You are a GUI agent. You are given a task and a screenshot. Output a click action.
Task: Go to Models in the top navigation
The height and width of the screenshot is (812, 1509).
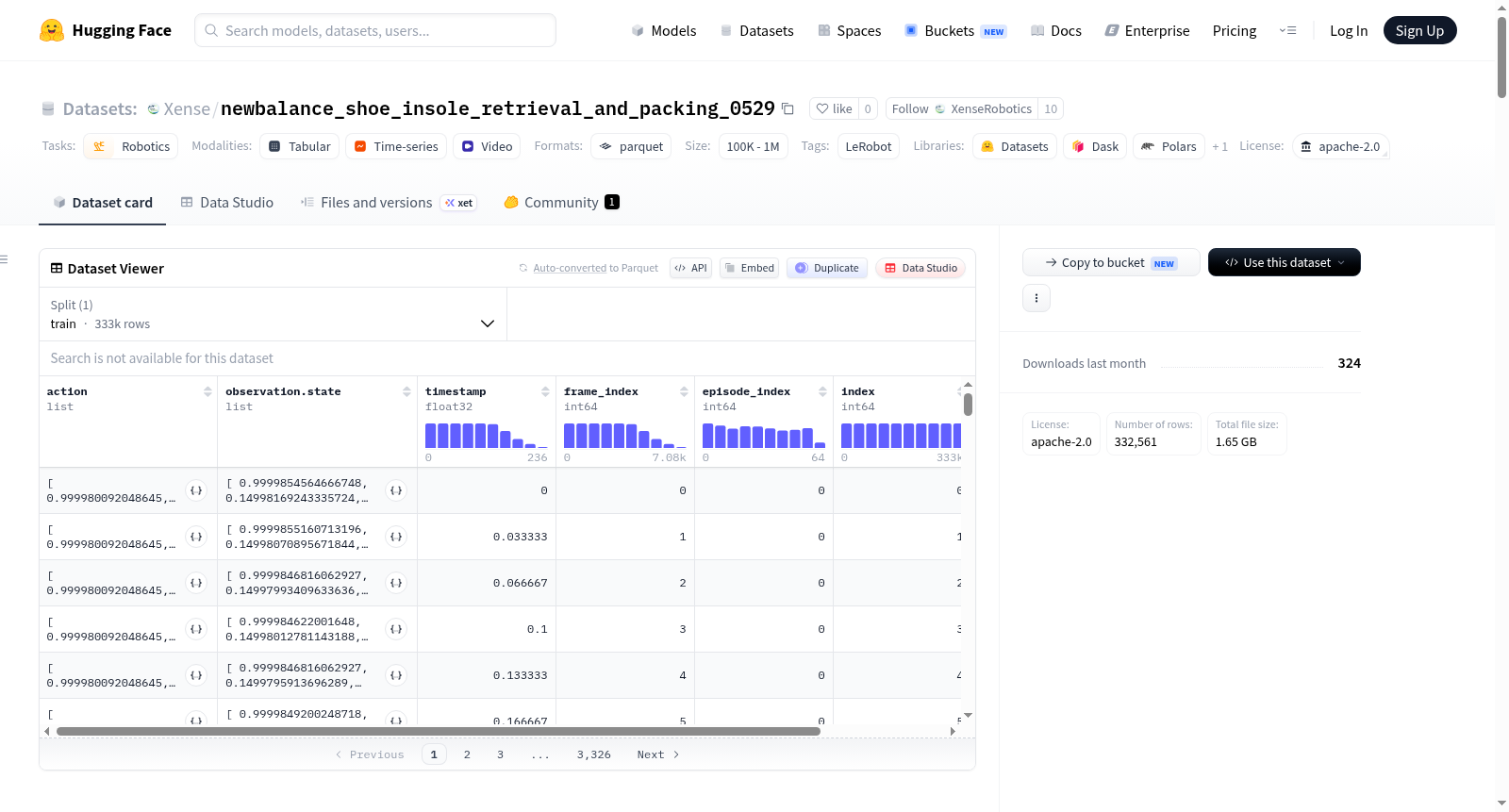click(664, 30)
